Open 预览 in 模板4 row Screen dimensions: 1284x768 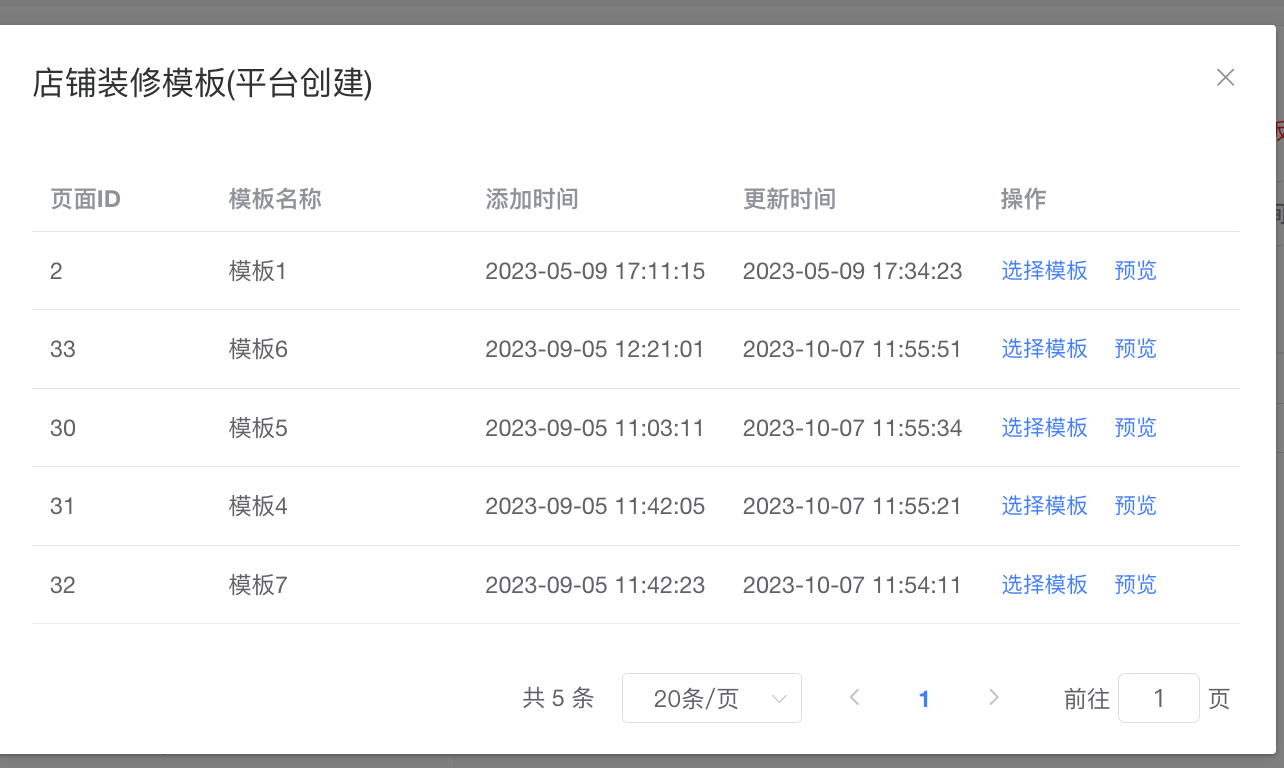[x=1135, y=506]
